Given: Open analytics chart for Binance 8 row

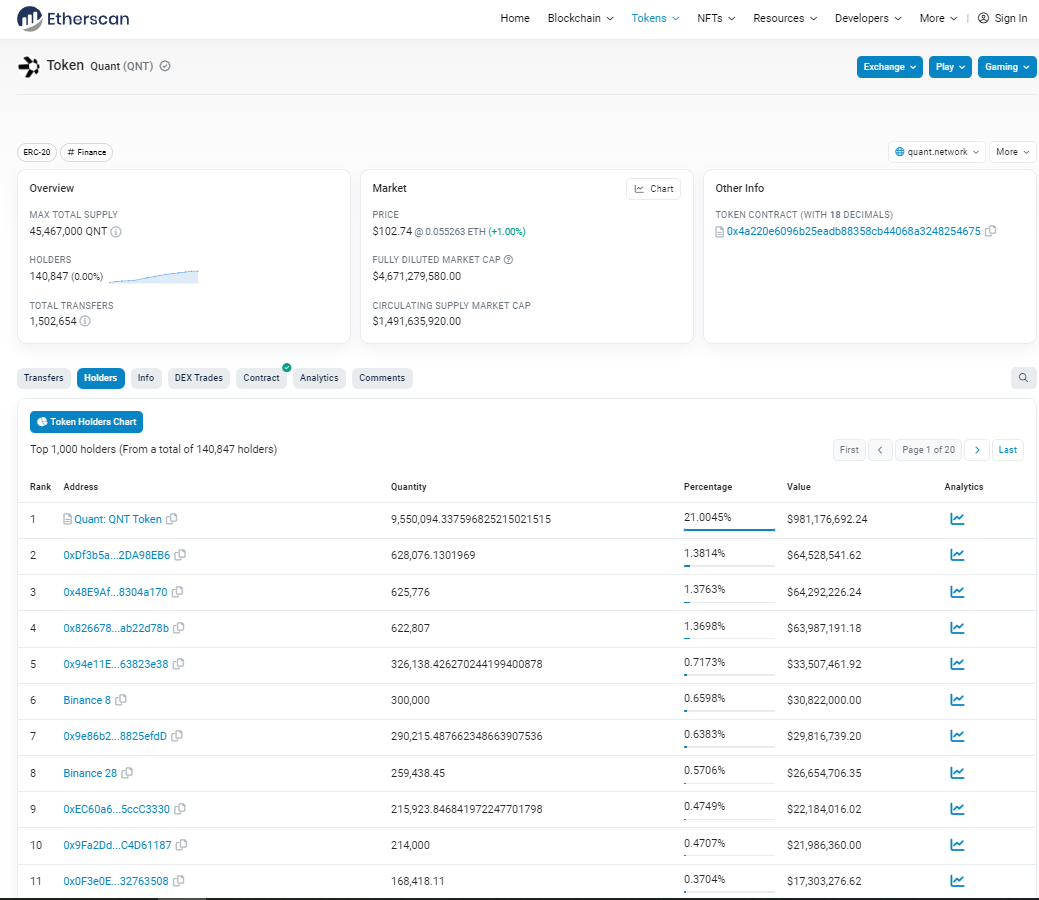Looking at the screenshot, I should coord(957,700).
